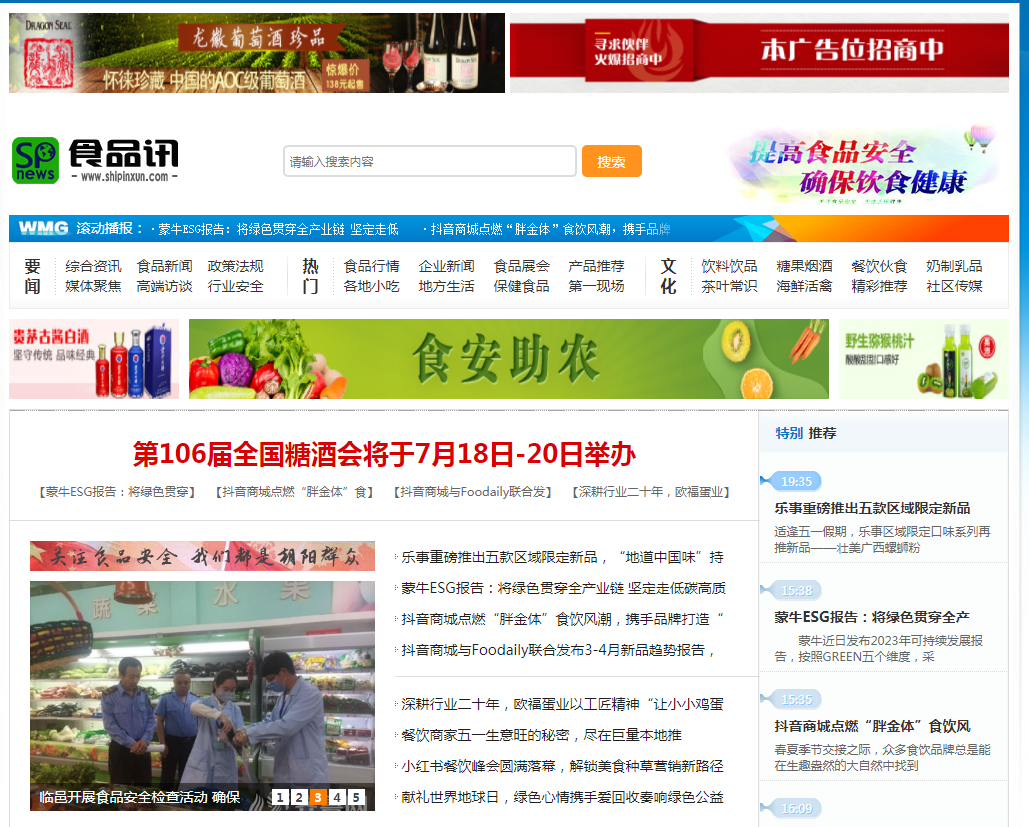This screenshot has width=1029, height=827.
Task: Open 企业新闻 in the navigation
Action: [x=446, y=266]
